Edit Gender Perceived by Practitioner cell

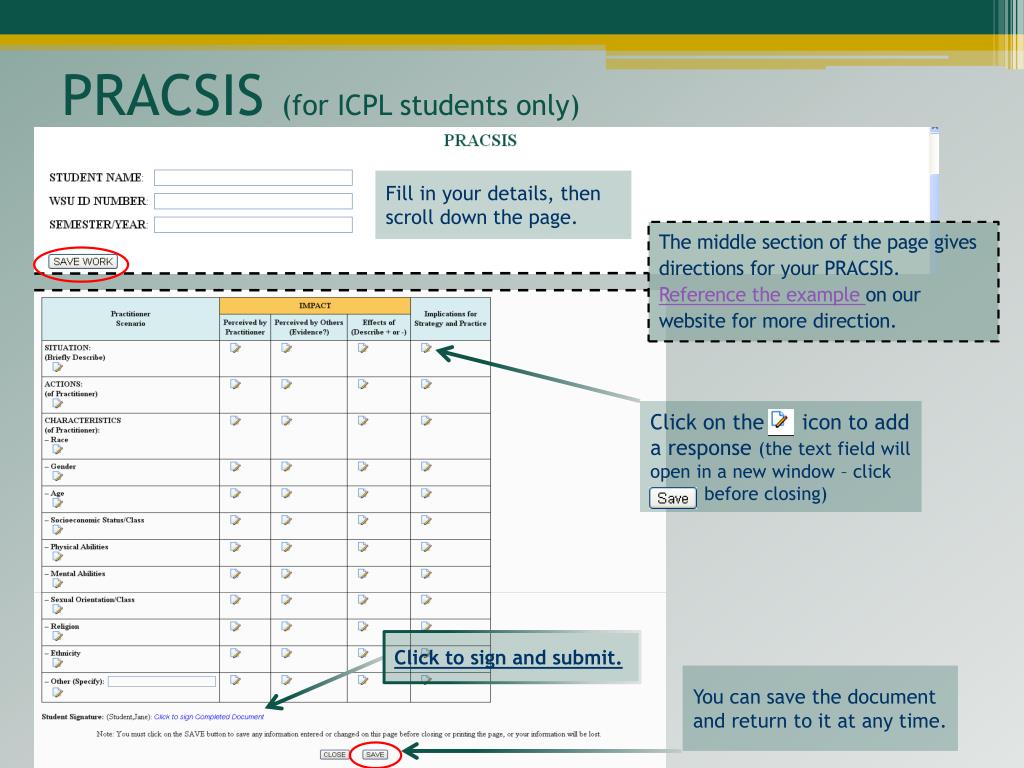click(236, 467)
